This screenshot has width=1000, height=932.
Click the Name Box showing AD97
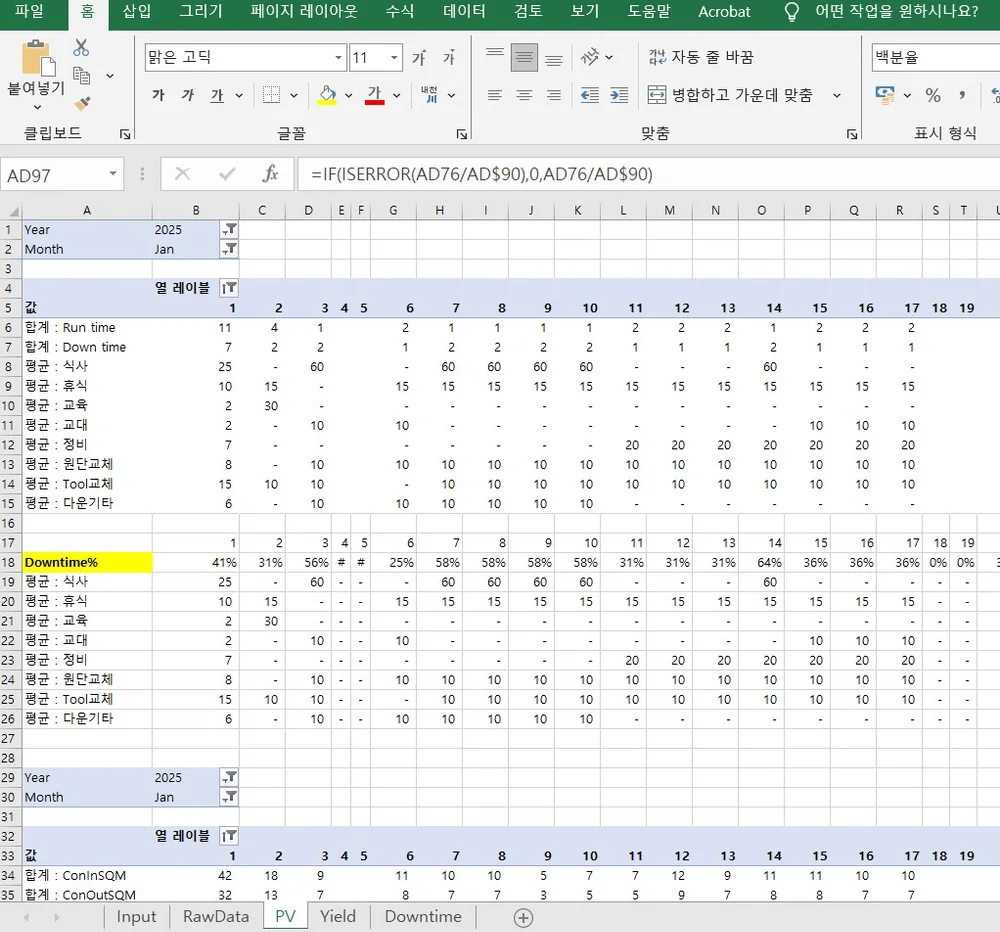[x=62, y=175]
